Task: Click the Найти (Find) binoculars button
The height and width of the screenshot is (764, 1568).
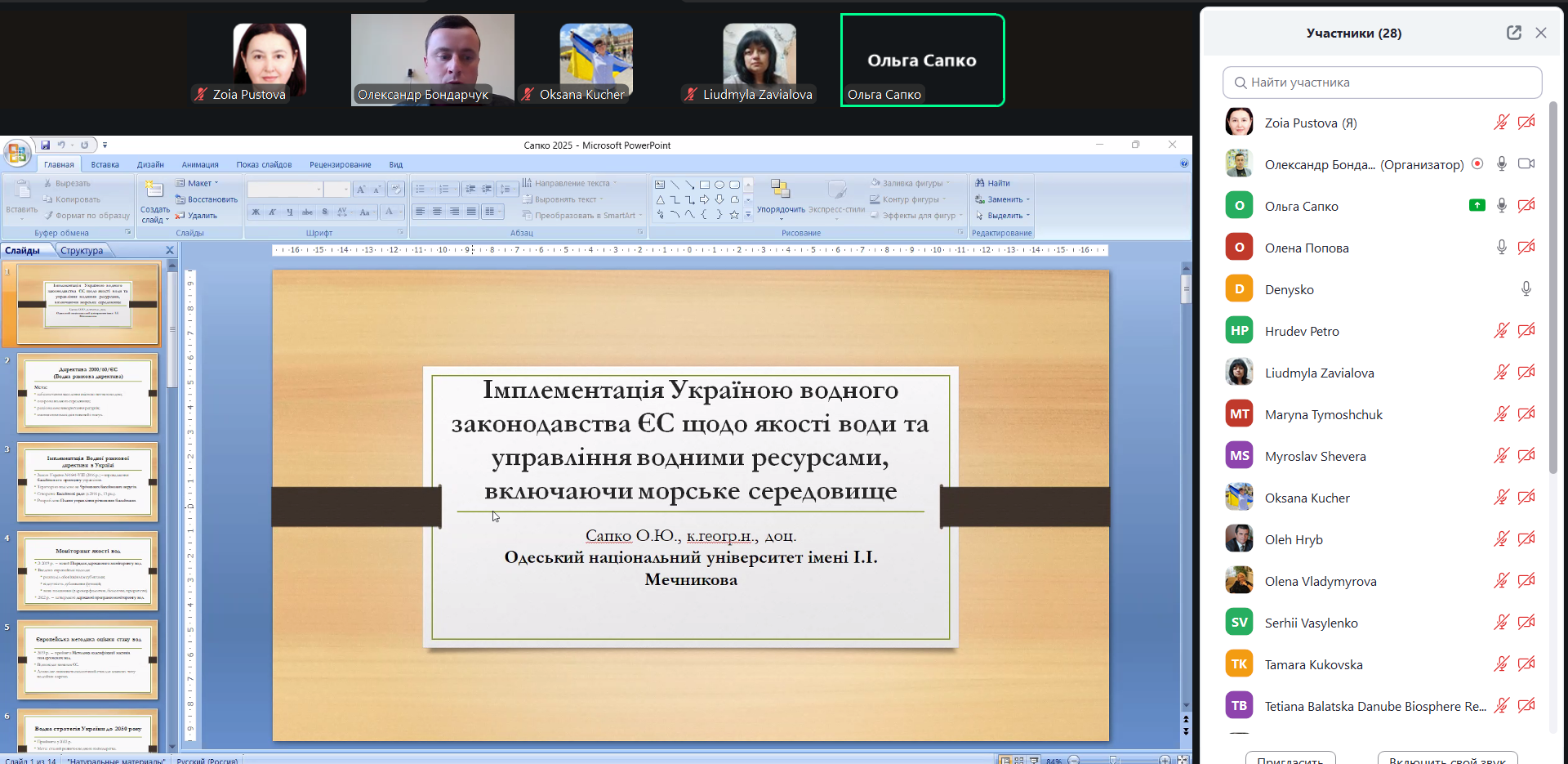Action: pyautogui.click(x=992, y=183)
